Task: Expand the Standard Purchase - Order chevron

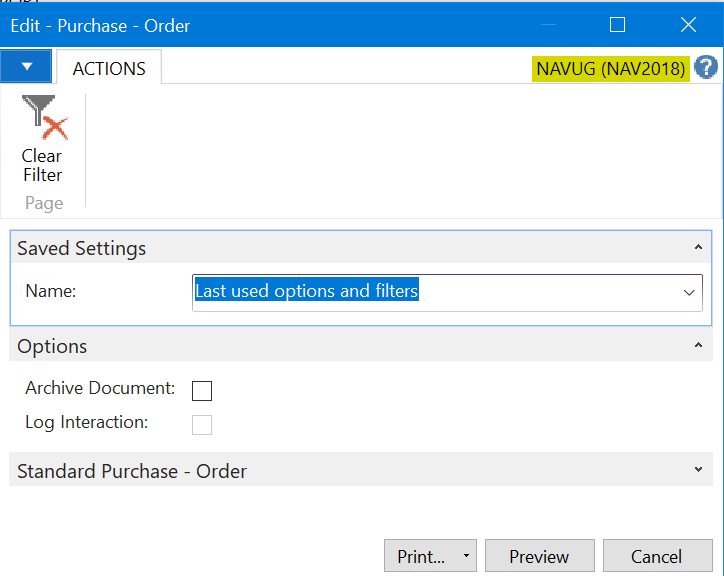Action: pyautogui.click(x=697, y=469)
